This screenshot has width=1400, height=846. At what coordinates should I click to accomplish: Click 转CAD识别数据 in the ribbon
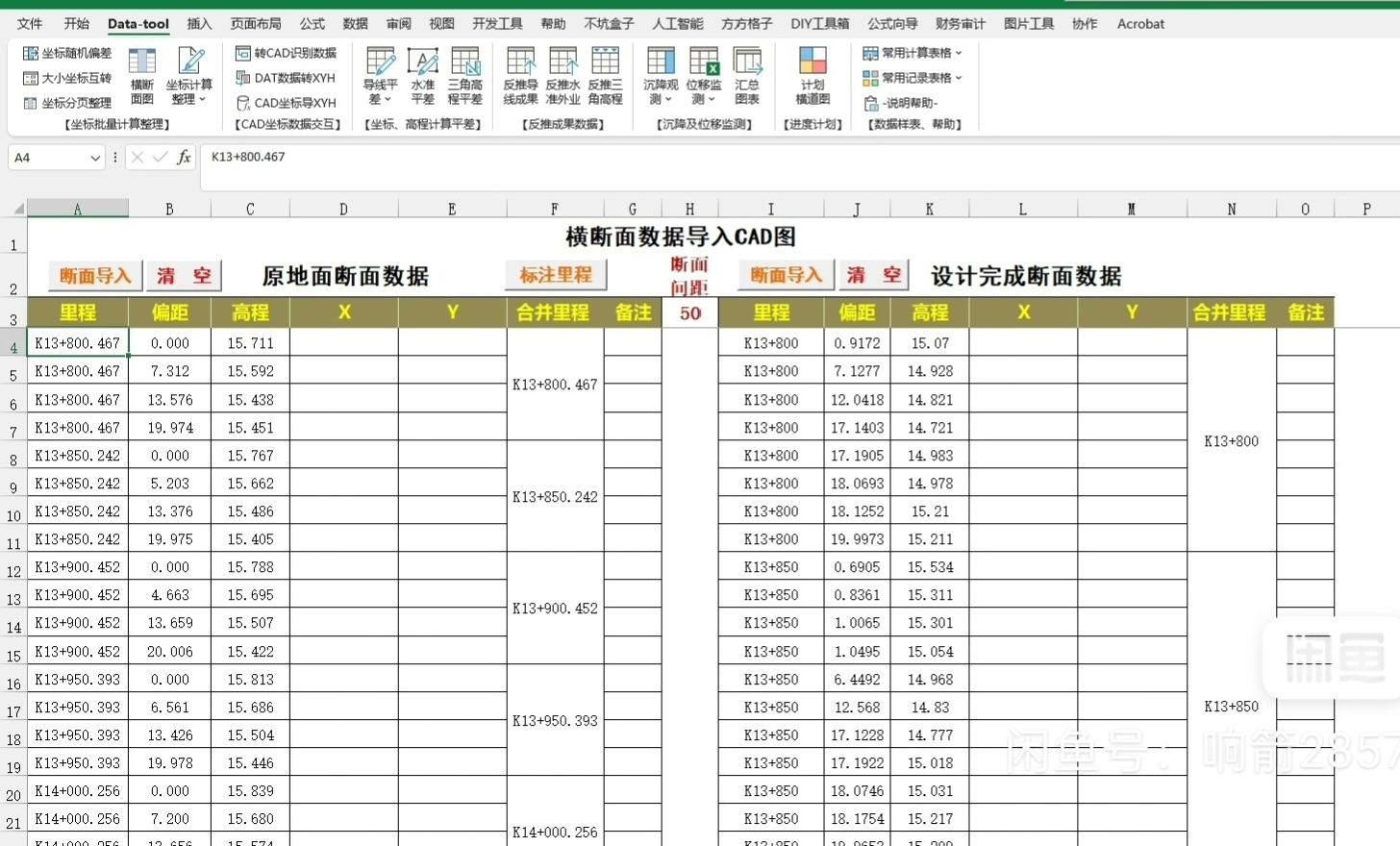pos(287,53)
